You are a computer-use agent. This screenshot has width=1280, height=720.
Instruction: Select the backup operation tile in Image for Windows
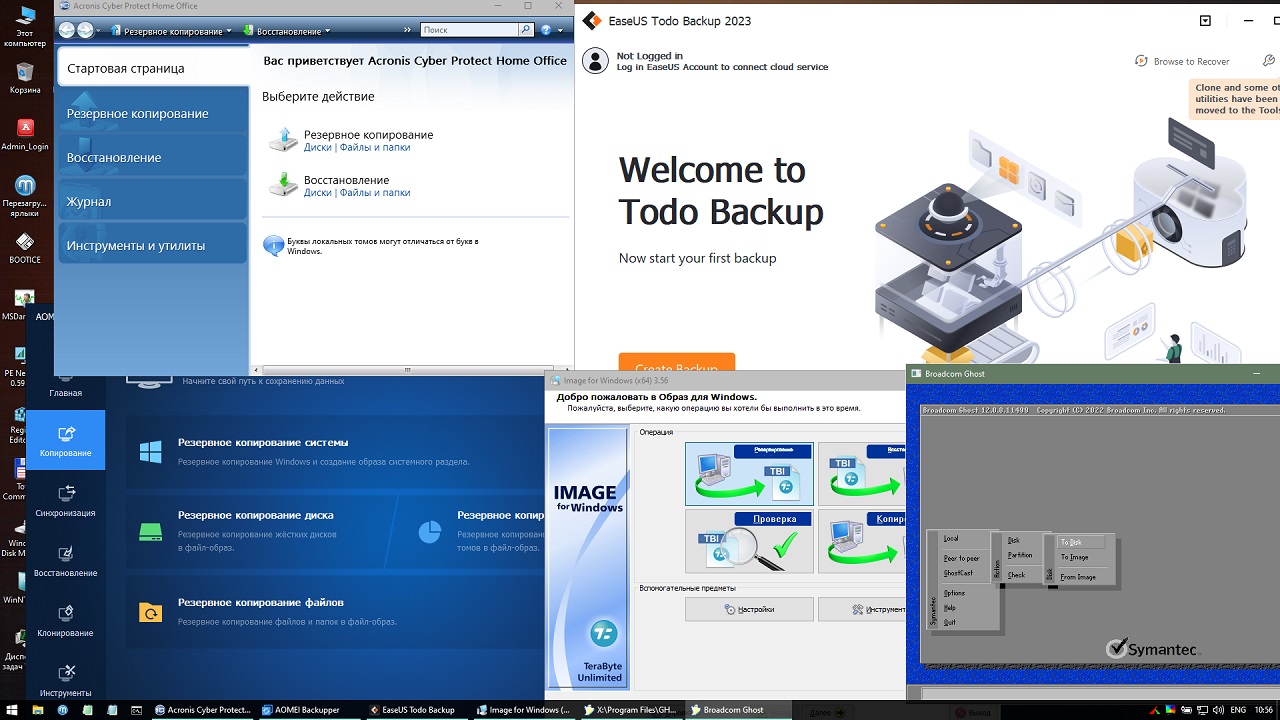[x=749, y=473]
